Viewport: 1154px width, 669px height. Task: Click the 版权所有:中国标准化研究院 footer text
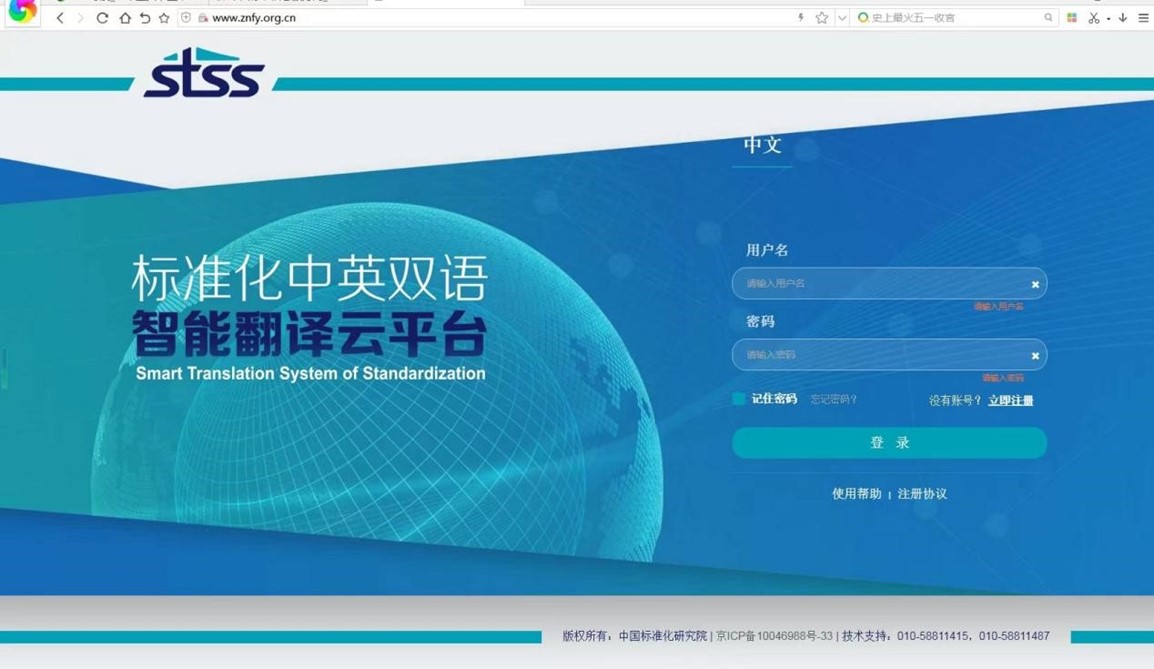634,636
